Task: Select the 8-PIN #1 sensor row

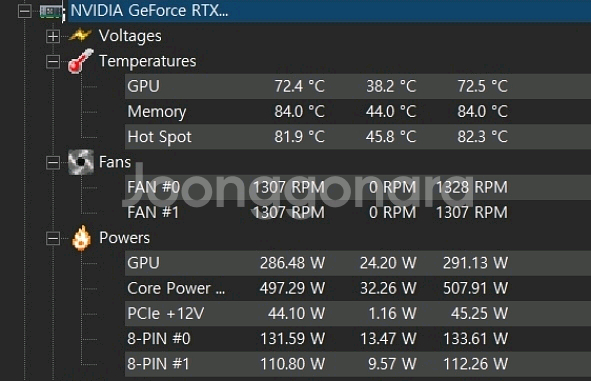Action: click(x=358, y=364)
